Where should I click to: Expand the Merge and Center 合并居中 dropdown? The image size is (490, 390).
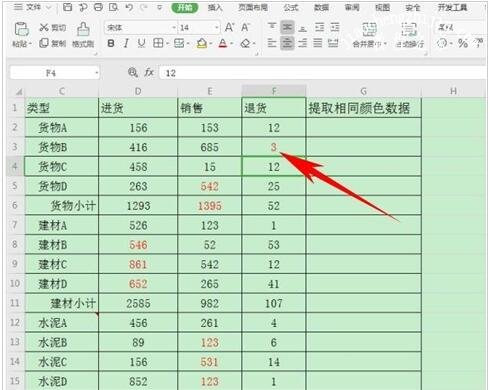coord(385,44)
